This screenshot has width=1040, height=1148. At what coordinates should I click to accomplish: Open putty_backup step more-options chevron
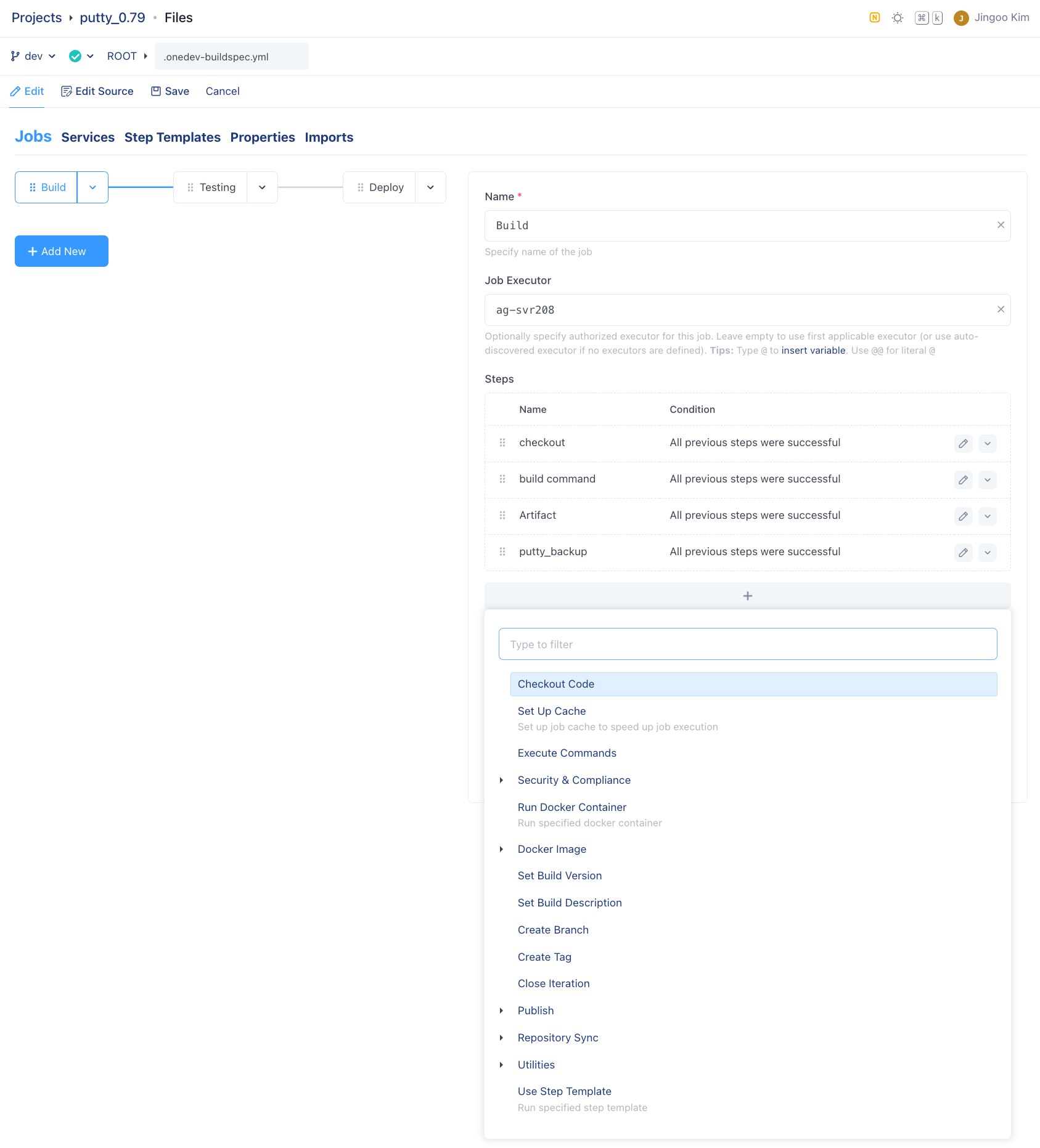pos(988,552)
